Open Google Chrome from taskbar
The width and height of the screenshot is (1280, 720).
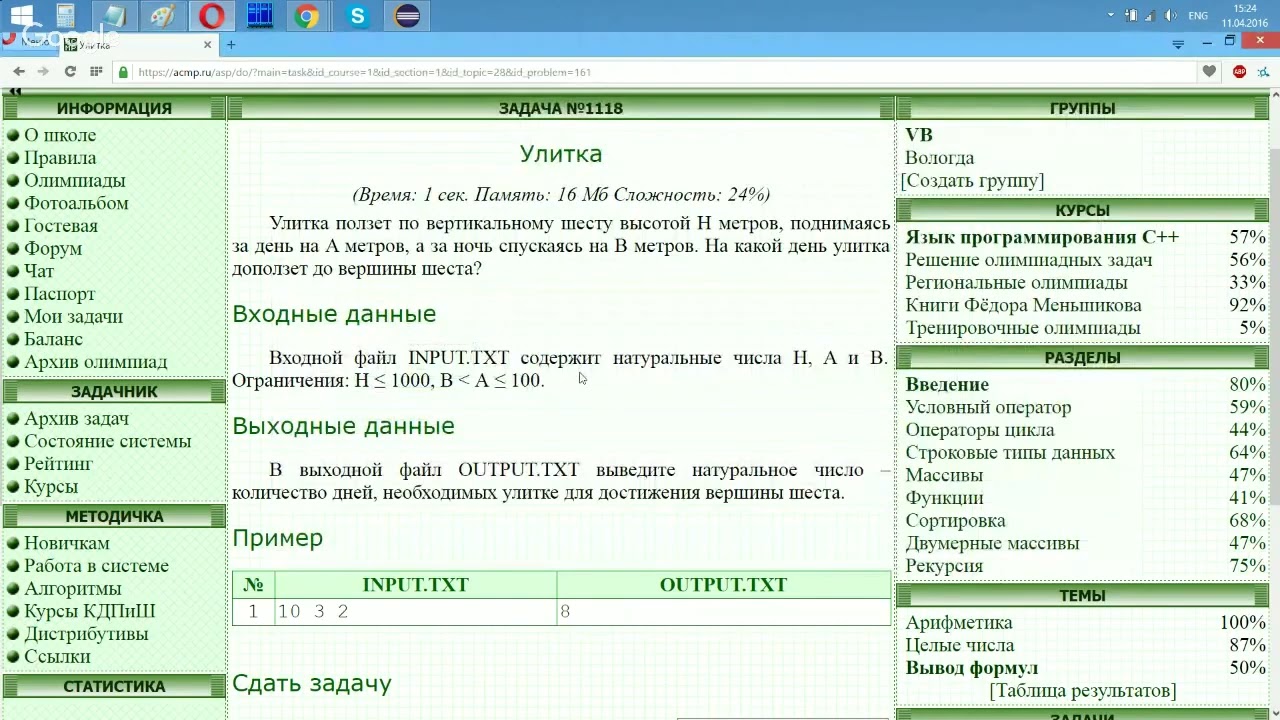coord(307,15)
